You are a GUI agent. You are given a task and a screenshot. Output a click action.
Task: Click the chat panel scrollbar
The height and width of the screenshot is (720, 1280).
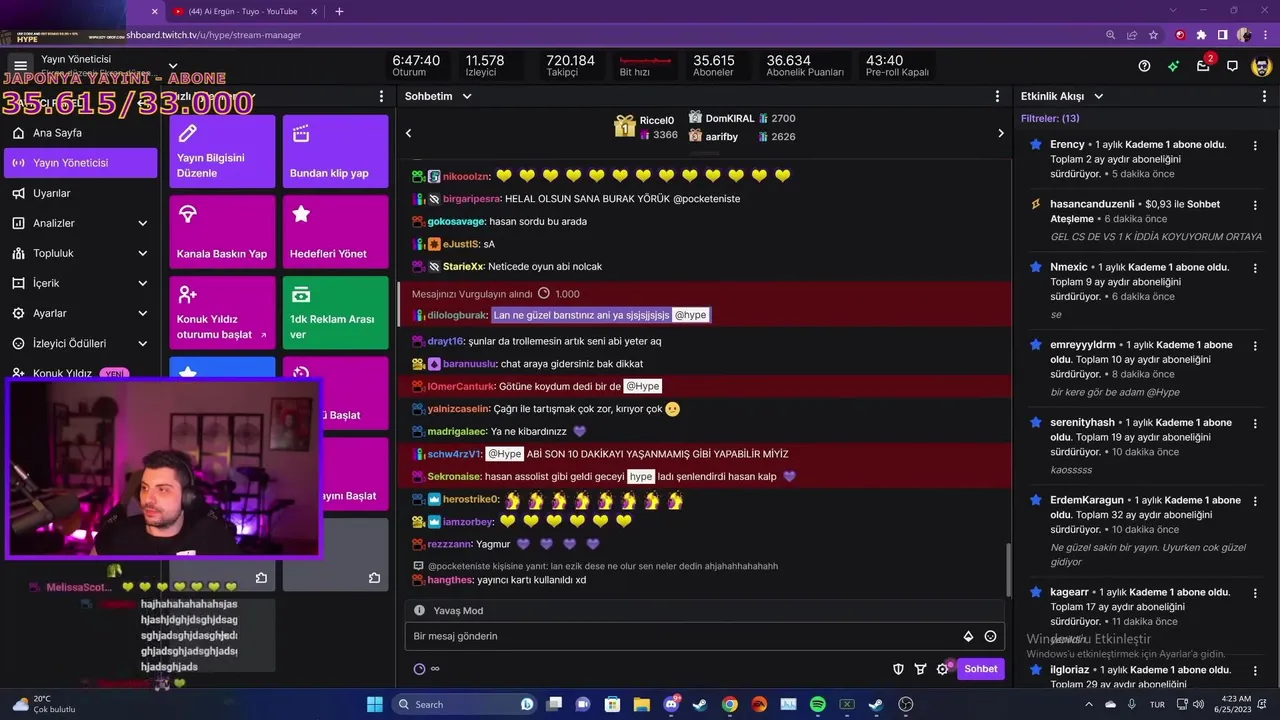click(x=1008, y=570)
